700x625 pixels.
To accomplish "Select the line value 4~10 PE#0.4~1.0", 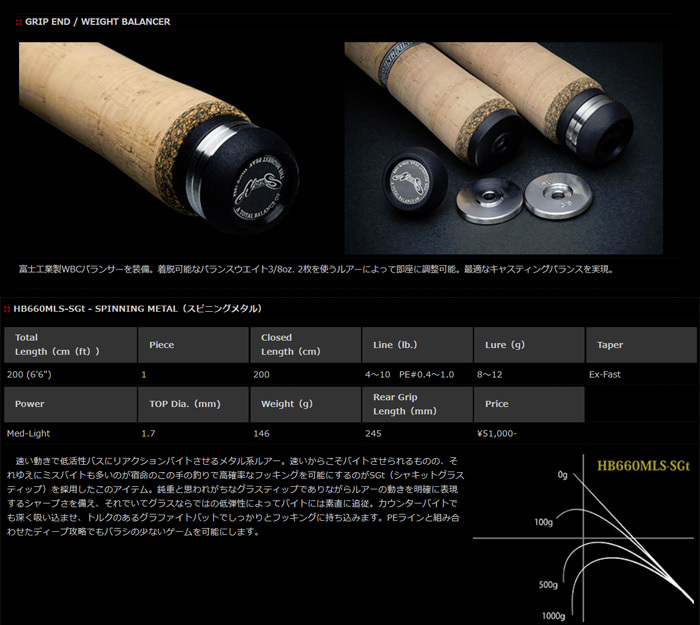I will [x=409, y=375].
